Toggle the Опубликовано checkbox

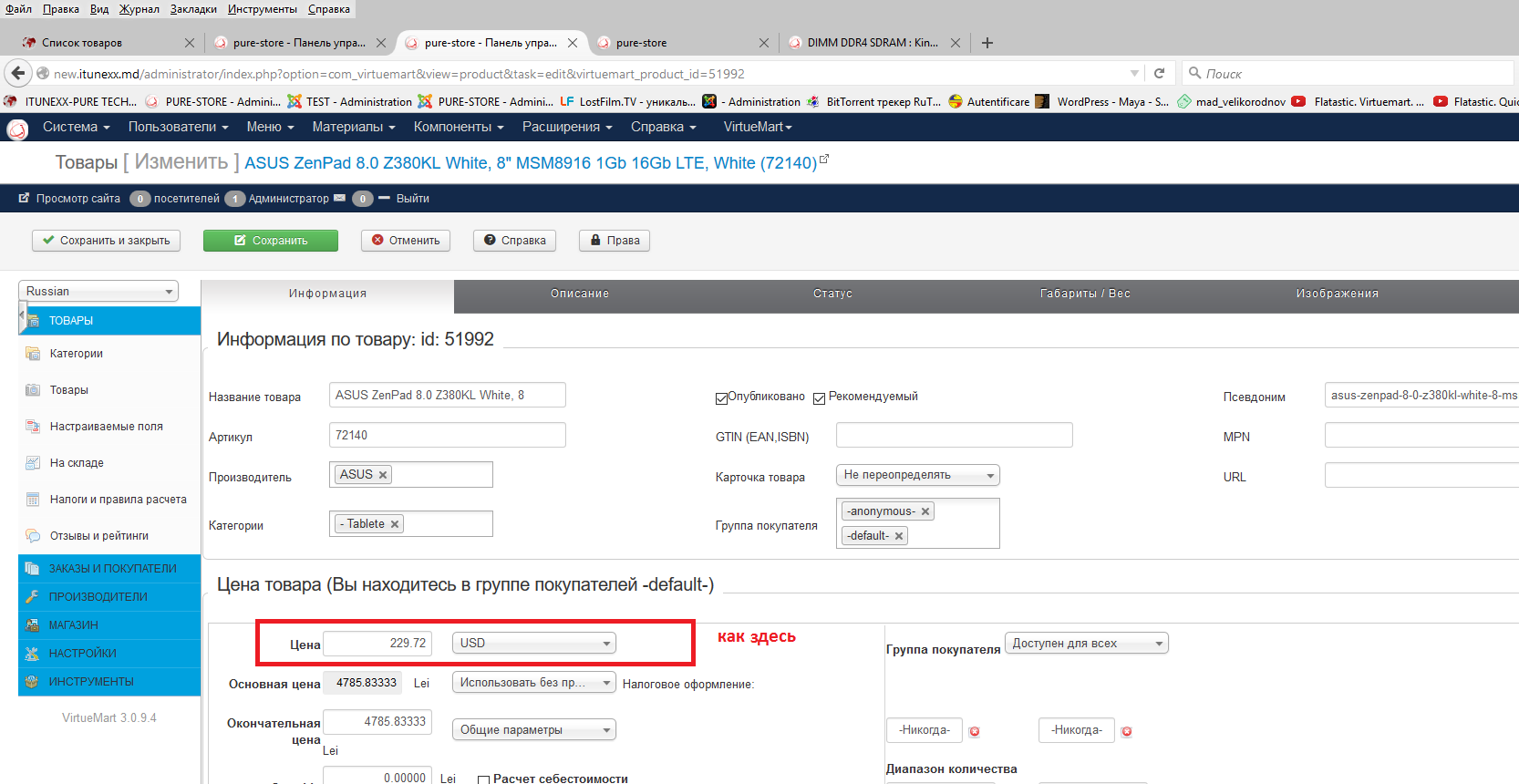[x=721, y=398]
